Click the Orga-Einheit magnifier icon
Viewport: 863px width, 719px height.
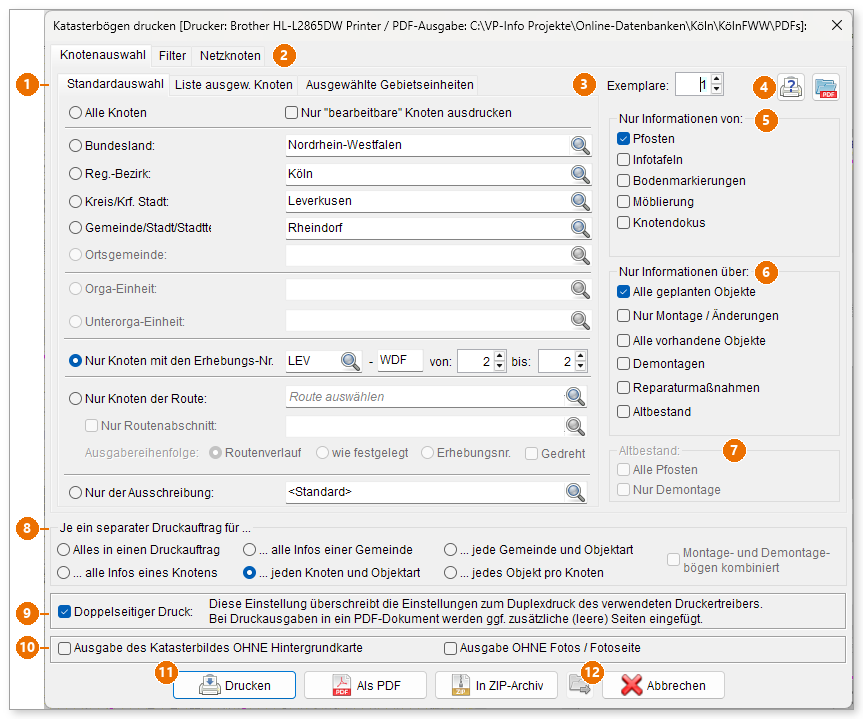580,289
